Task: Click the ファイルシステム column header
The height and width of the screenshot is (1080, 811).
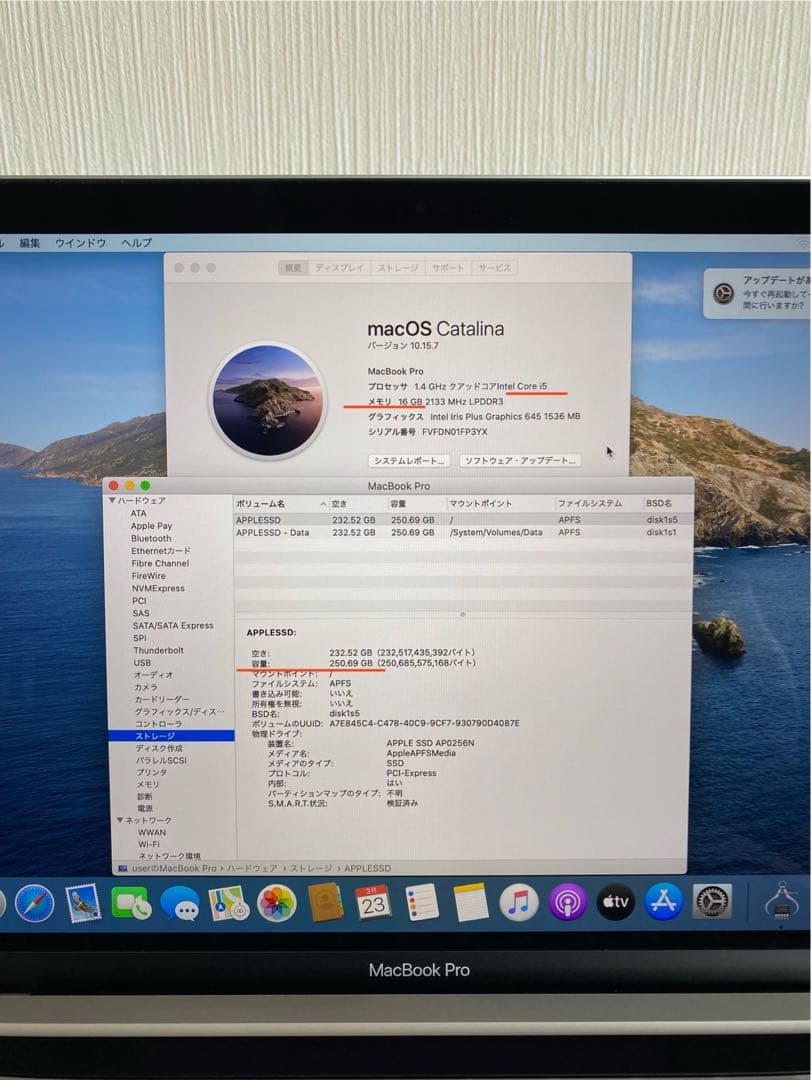Action: point(598,504)
